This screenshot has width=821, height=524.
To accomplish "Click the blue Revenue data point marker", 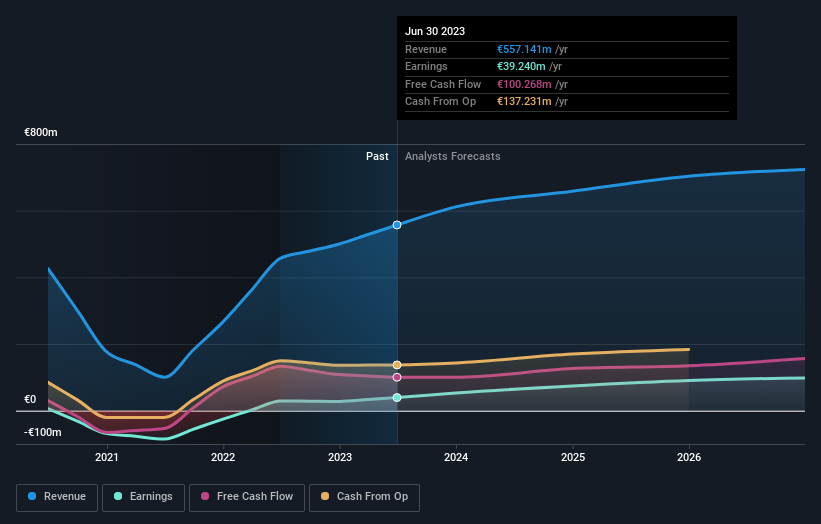I will point(397,225).
